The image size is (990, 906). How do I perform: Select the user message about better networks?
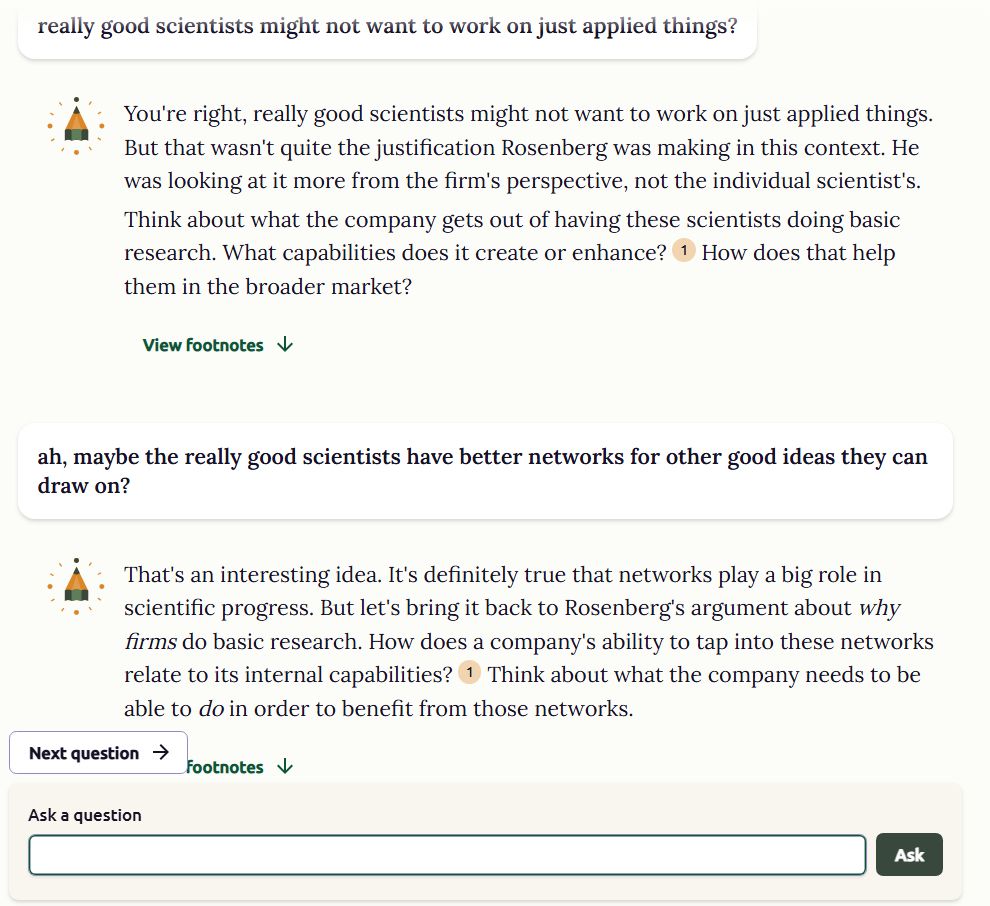483,471
